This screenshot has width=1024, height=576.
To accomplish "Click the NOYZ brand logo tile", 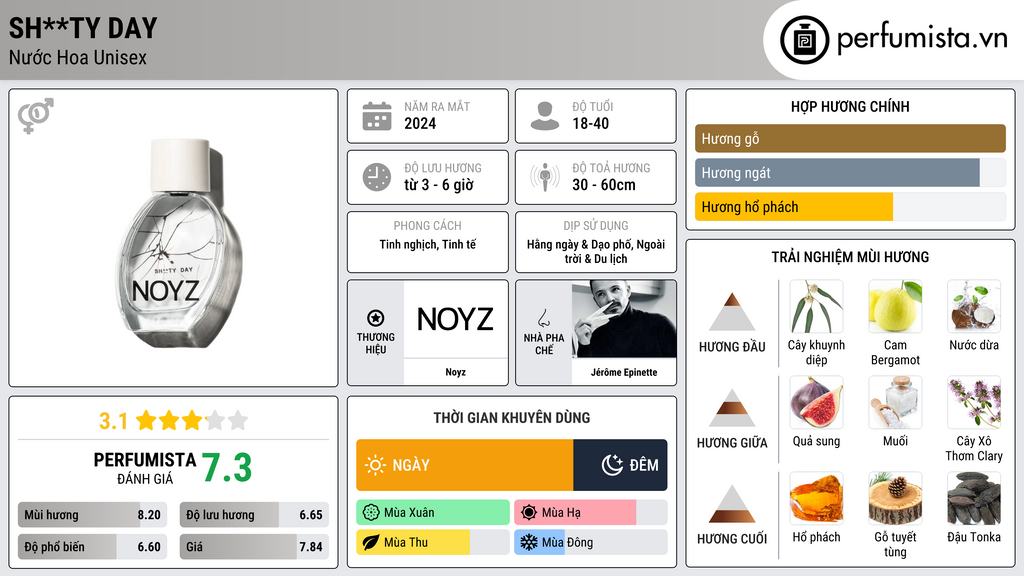I will [455, 319].
